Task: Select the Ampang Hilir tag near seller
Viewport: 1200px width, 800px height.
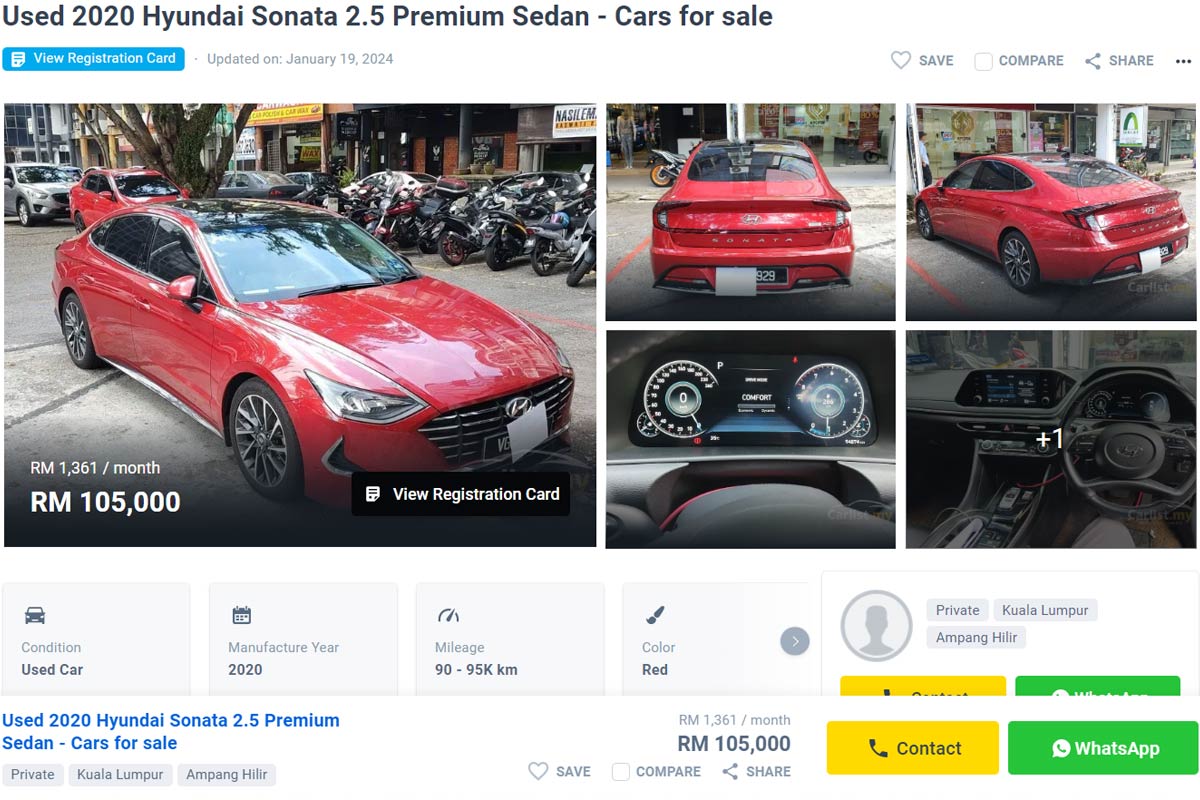Action: click(976, 638)
